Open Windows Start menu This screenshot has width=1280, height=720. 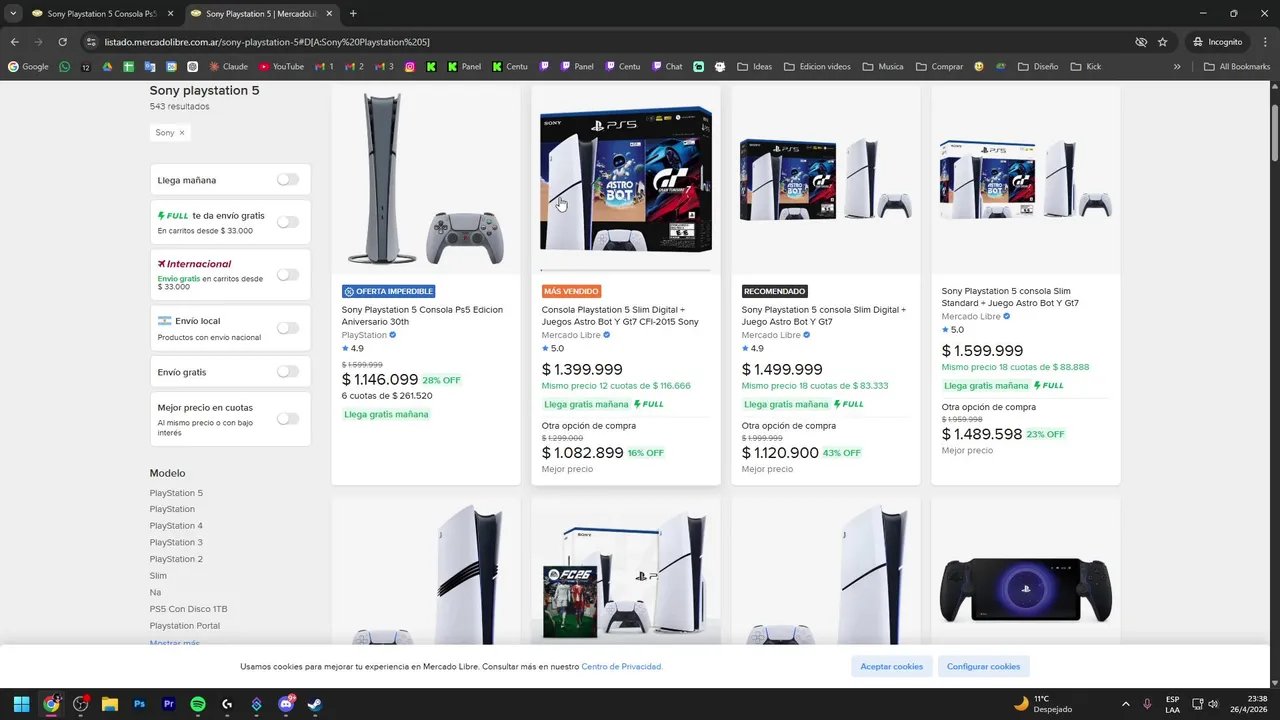pos(21,704)
